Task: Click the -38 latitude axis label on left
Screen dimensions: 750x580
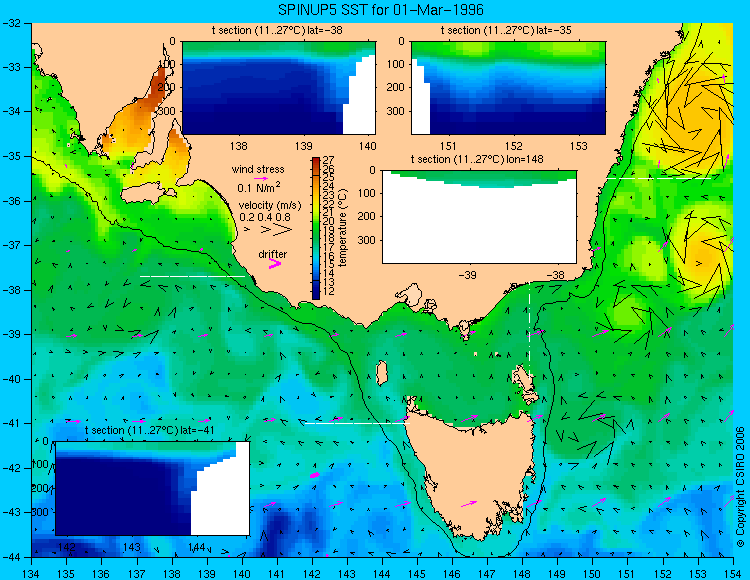Action: click(x=11, y=290)
